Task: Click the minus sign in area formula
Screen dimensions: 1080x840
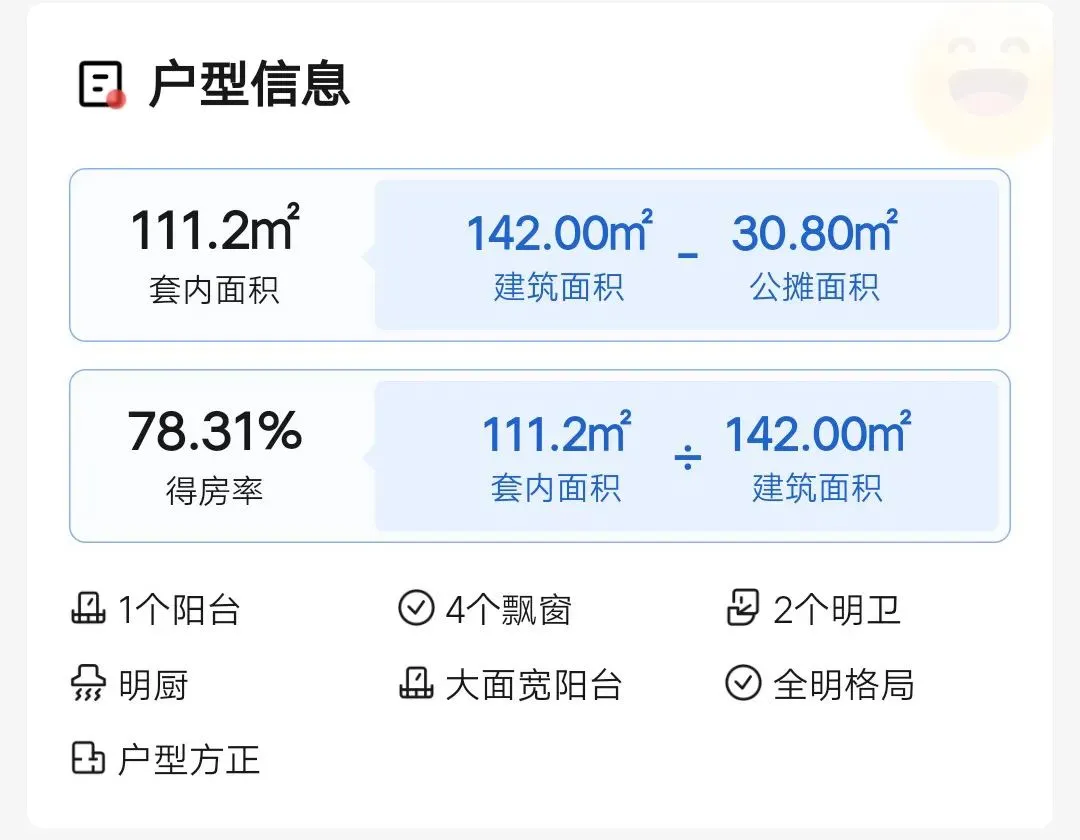Action: (687, 255)
